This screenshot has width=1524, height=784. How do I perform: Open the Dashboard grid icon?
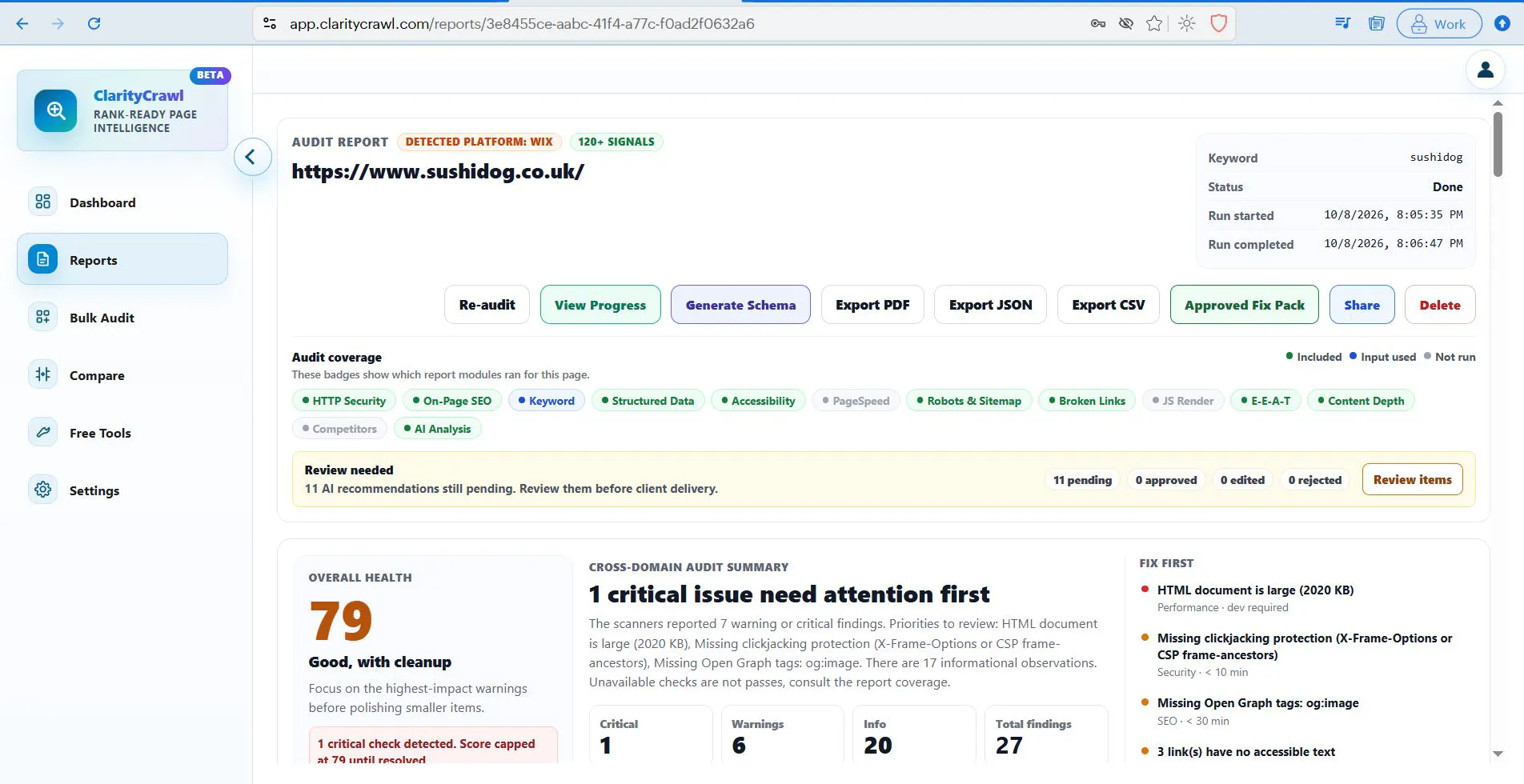pyautogui.click(x=43, y=202)
